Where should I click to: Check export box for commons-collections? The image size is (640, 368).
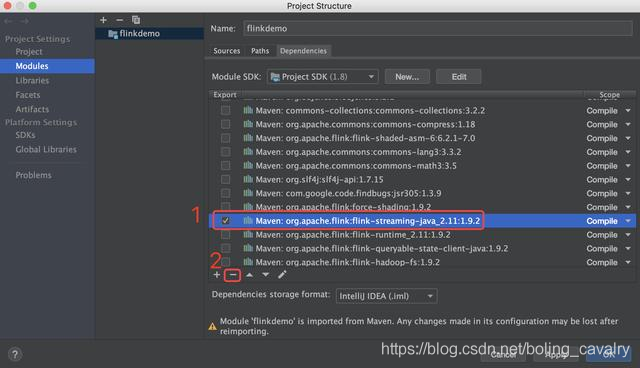tap(225, 111)
